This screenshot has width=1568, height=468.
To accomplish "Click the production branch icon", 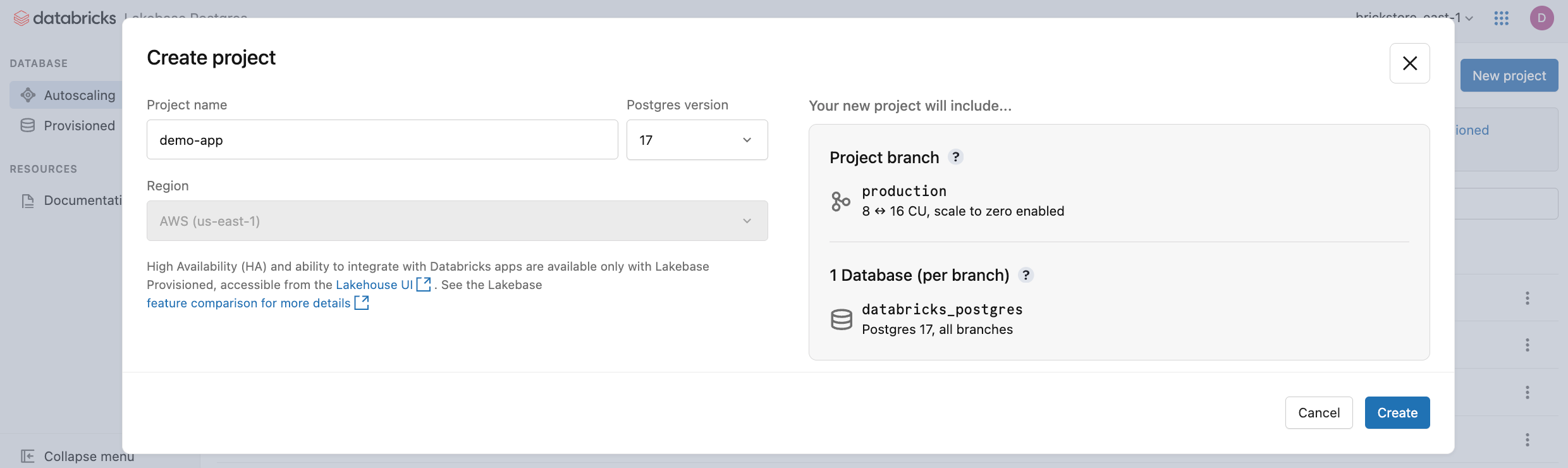I will pyautogui.click(x=841, y=202).
